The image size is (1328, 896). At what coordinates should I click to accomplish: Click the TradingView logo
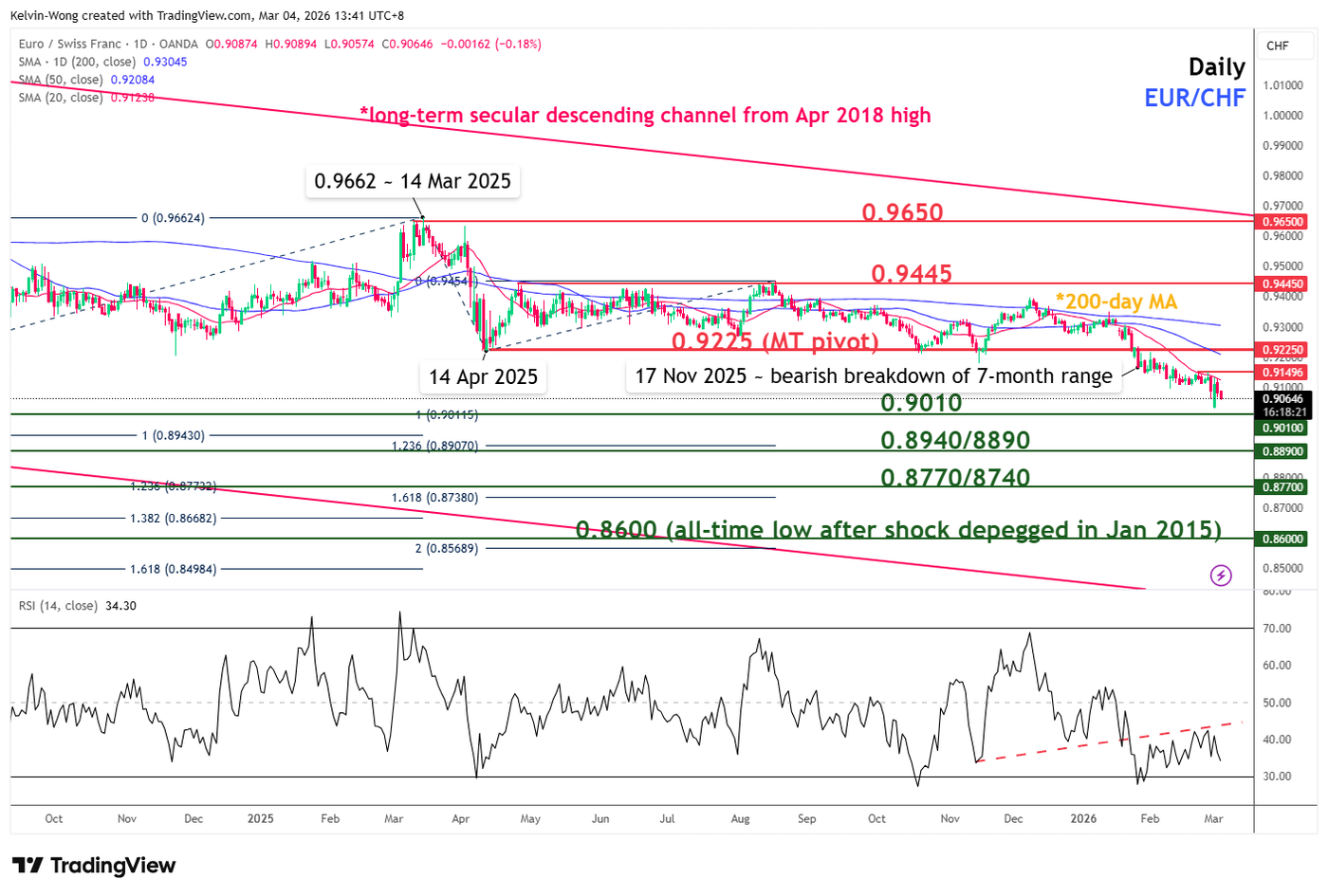(93, 866)
